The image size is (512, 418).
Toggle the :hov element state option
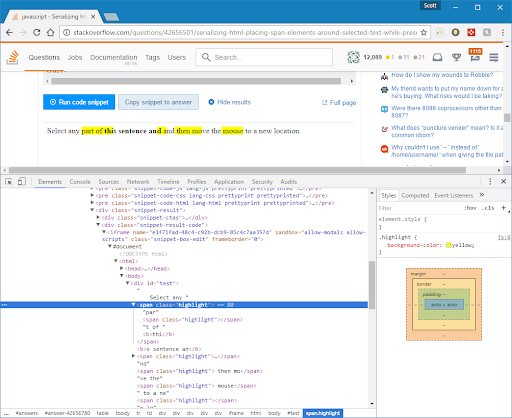pyautogui.click(x=470, y=208)
